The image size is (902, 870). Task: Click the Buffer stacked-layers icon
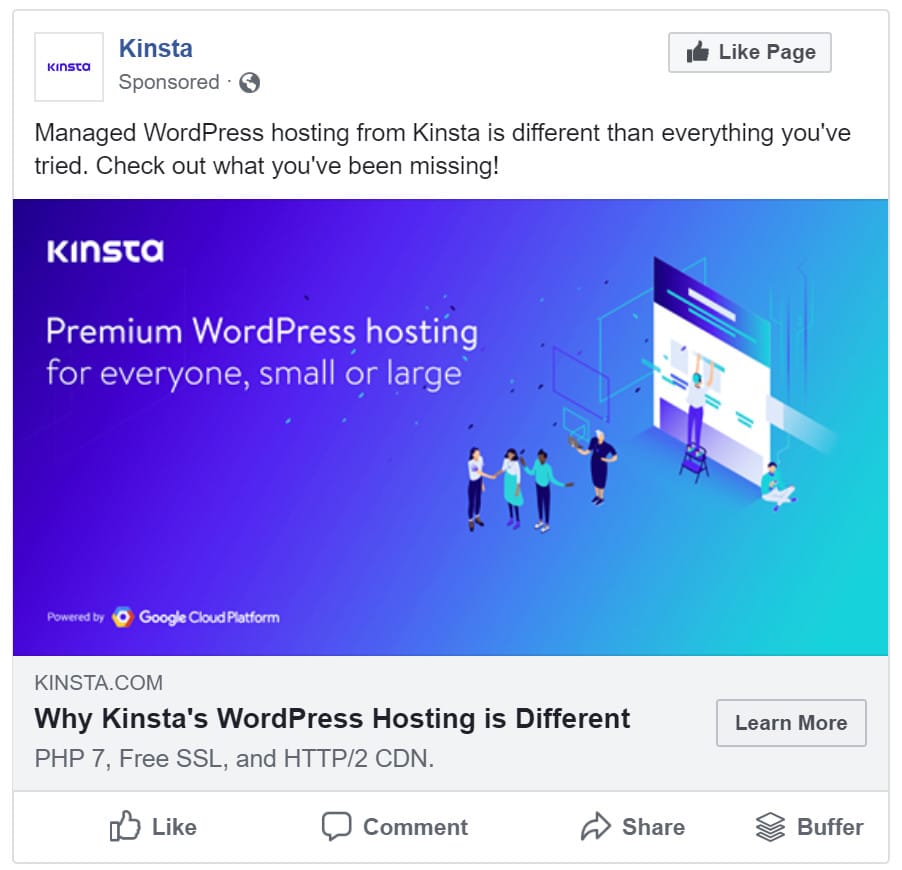pyautogui.click(x=769, y=827)
